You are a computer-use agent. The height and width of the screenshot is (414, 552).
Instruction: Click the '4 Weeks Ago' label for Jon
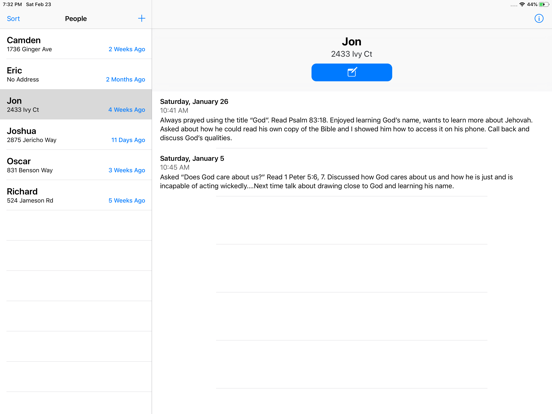[x=127, y=110]
